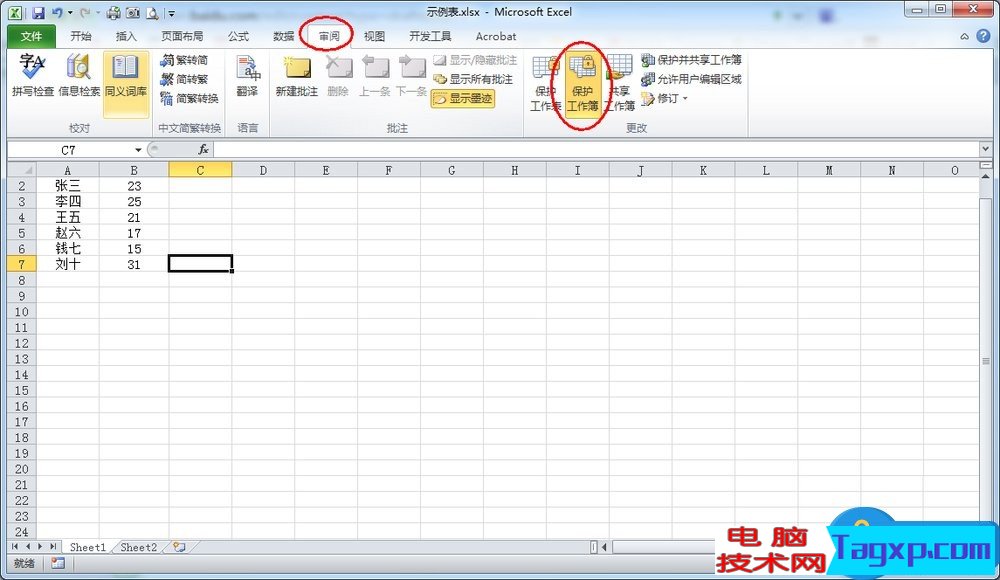Select row 8 header

(22, 280)
